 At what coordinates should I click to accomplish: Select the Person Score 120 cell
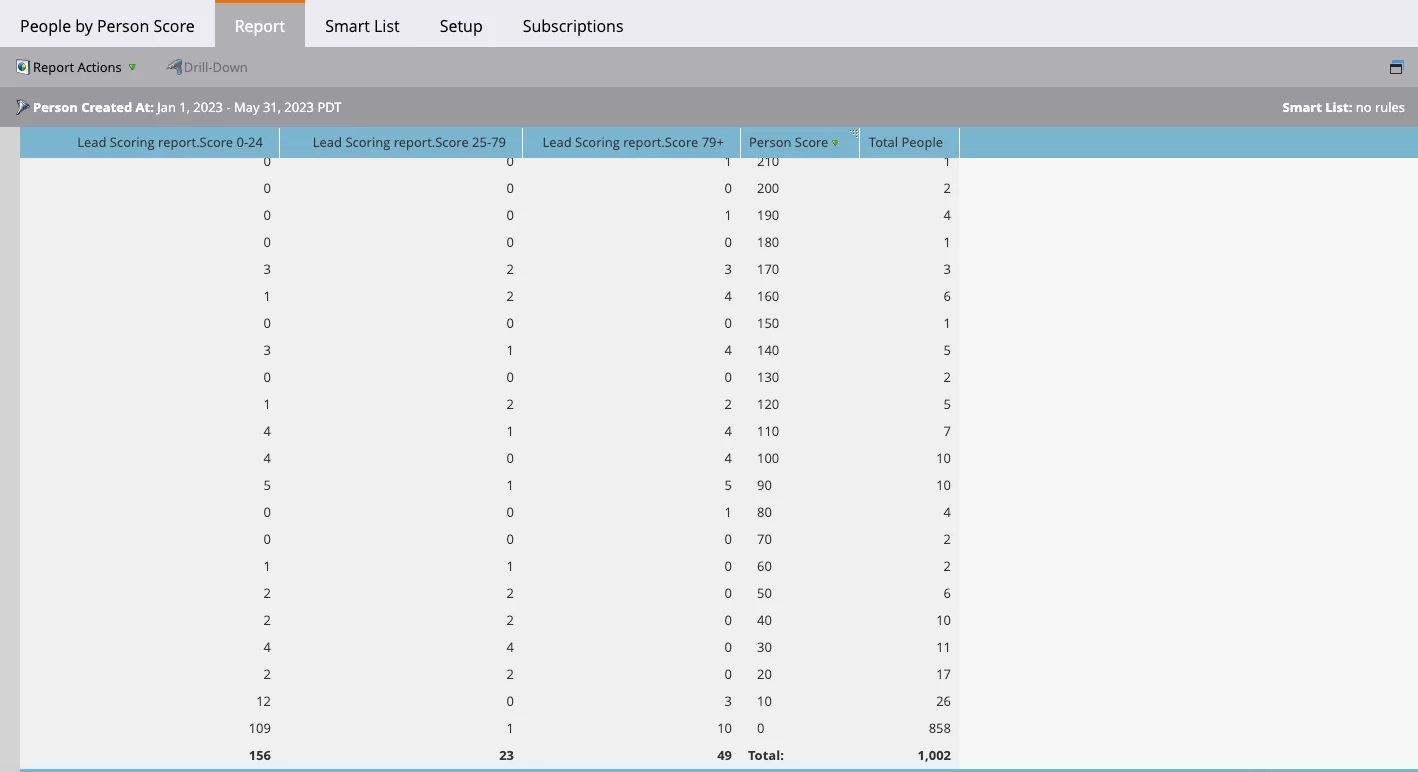(x=800, y=404)
